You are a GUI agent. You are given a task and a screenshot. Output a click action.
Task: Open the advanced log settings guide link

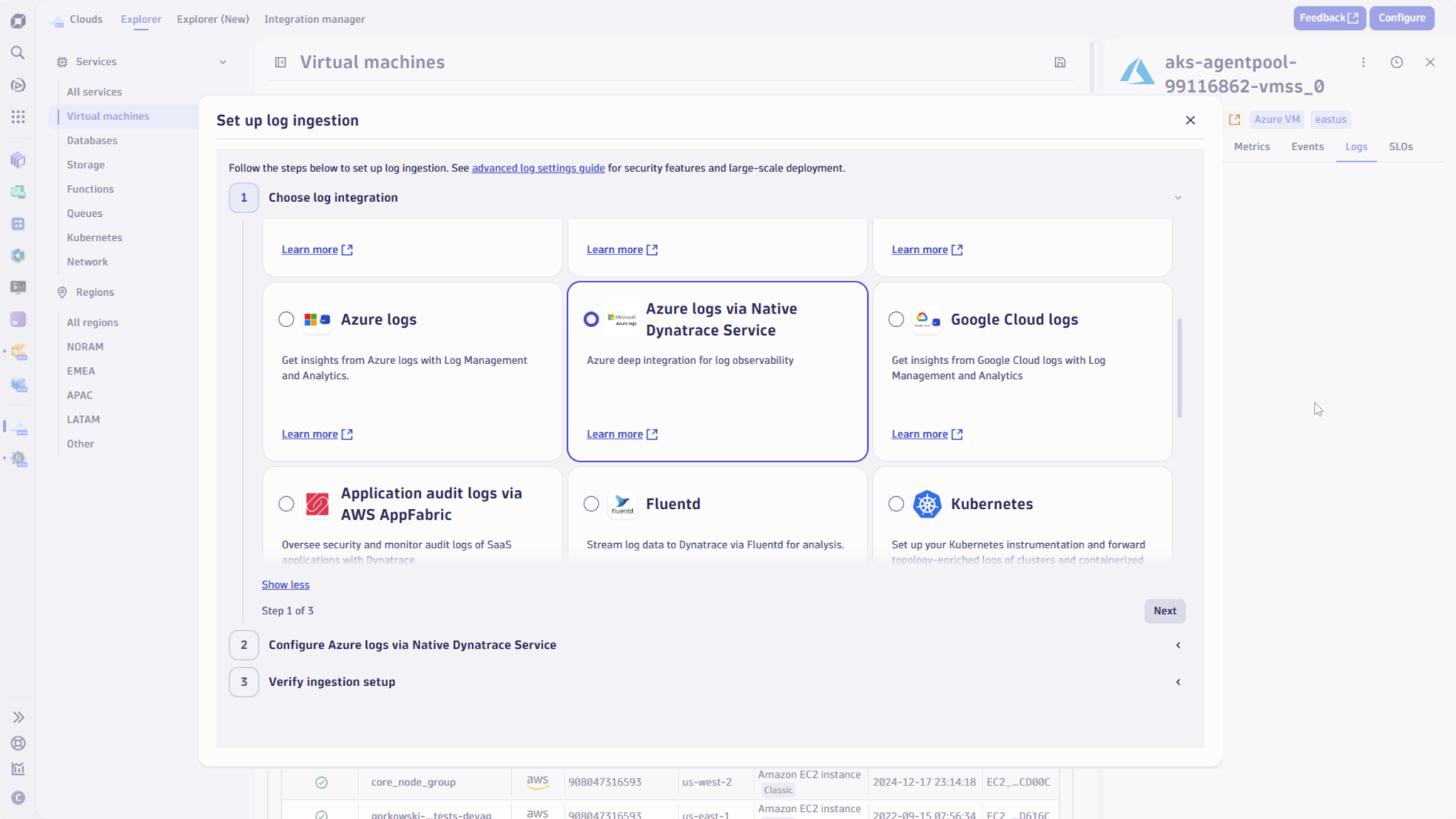click(537, 168)
